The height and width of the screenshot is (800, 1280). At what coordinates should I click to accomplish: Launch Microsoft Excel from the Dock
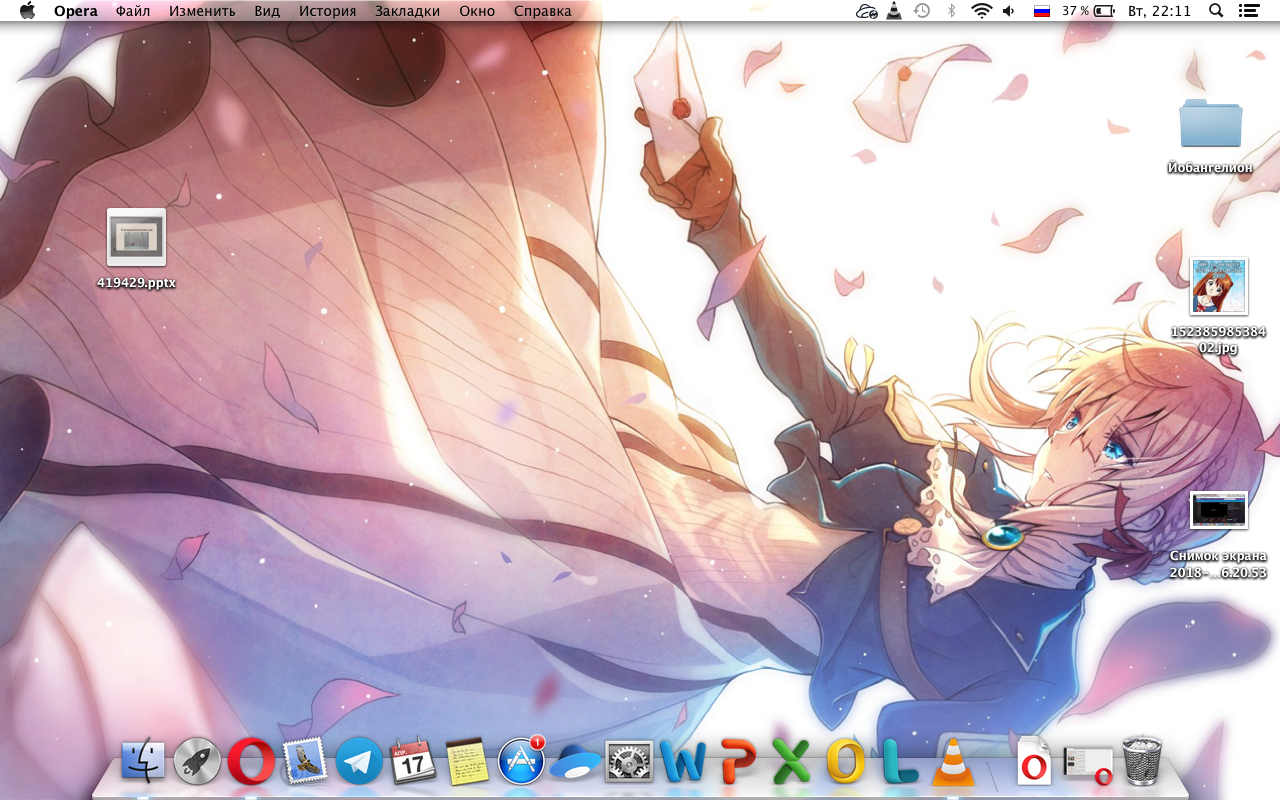(791, 763)
